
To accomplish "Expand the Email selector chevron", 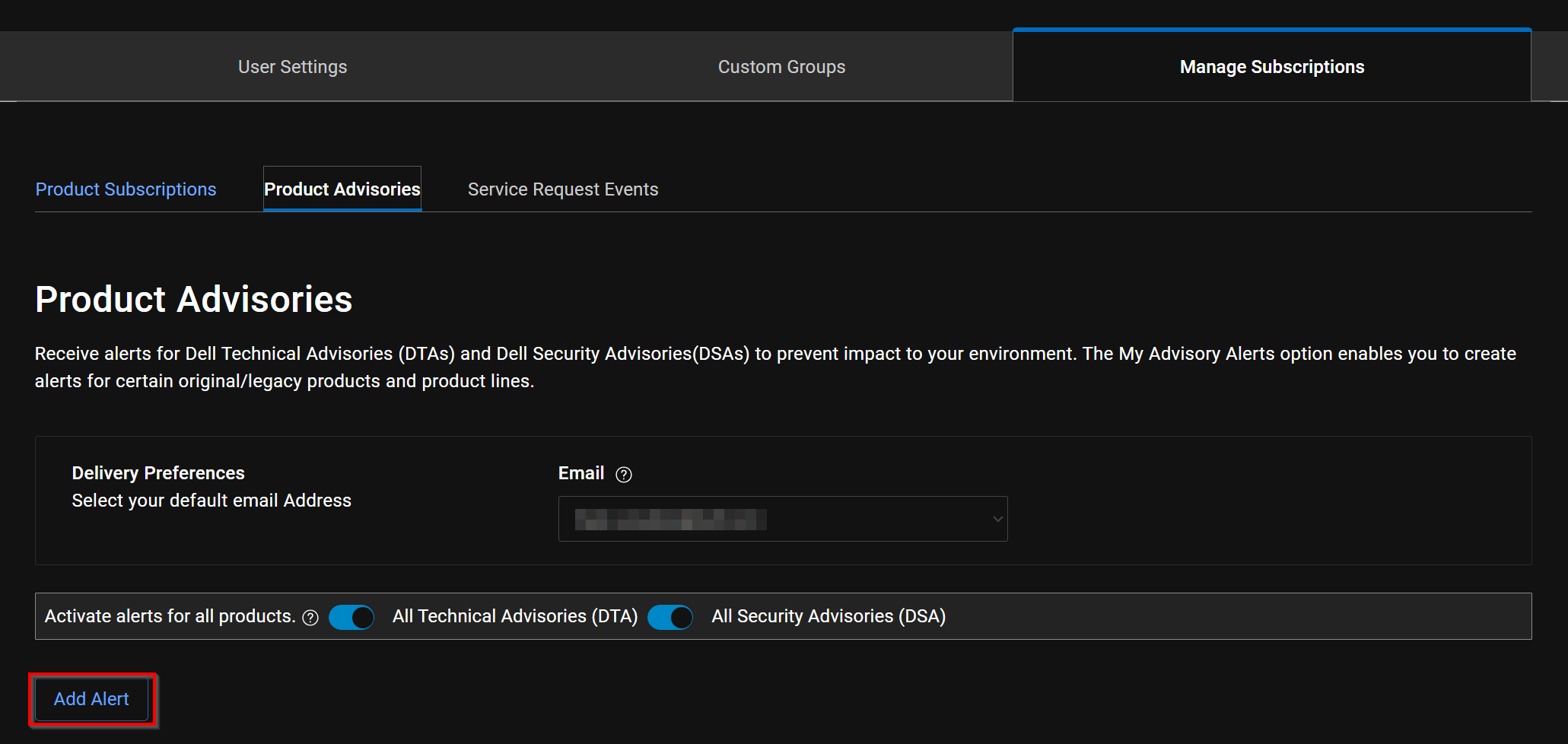I will (x=997, y=518).
